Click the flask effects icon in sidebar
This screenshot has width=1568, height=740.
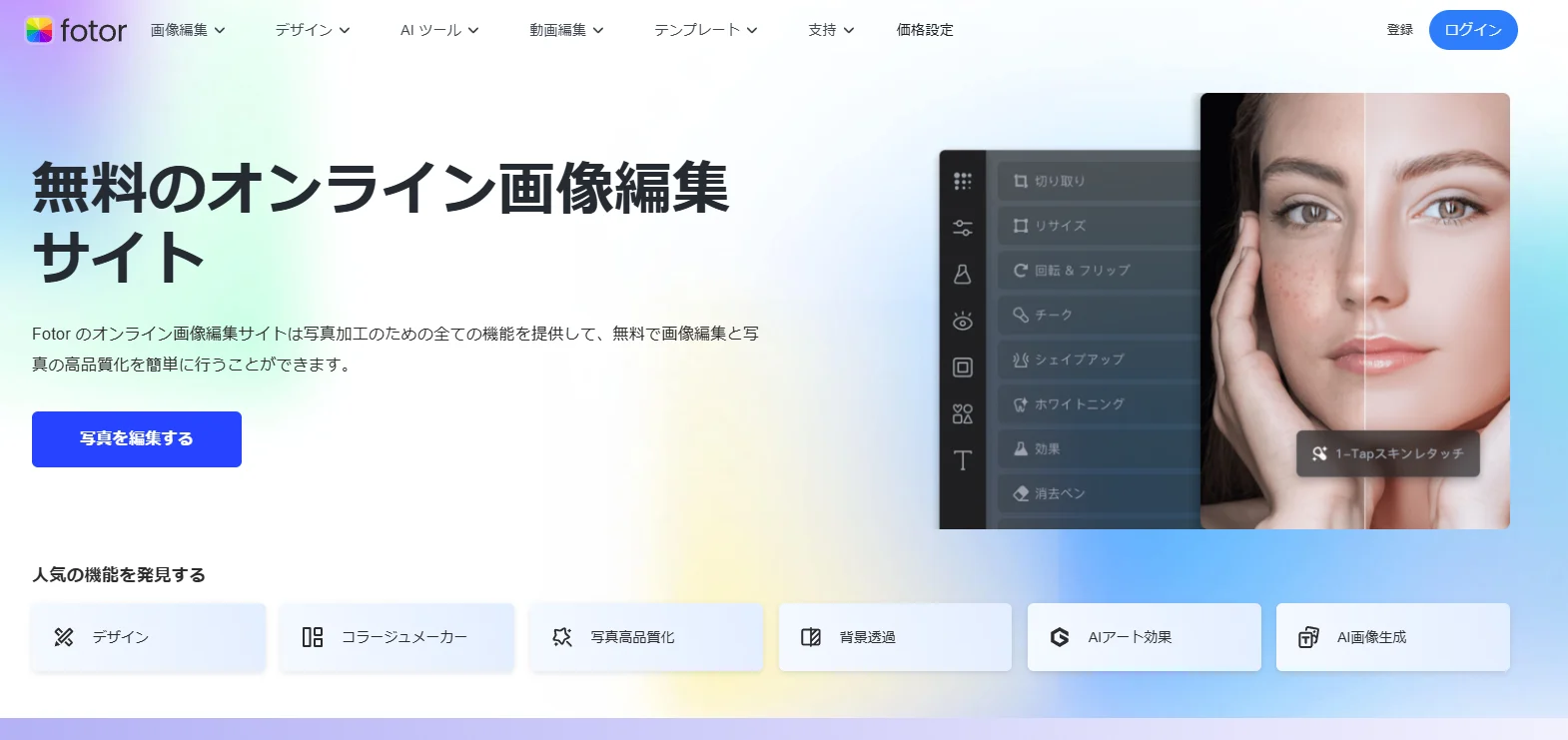tap(963, 274)
